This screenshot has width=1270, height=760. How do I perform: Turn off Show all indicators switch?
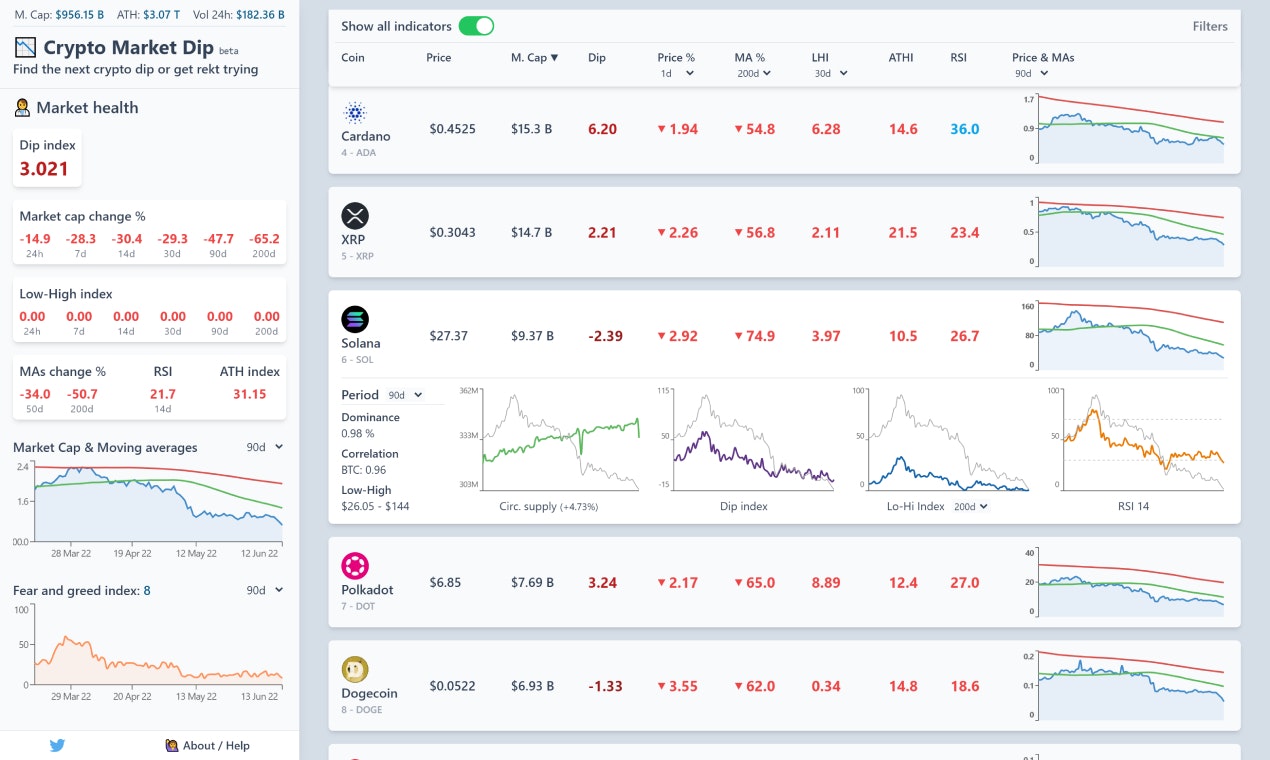(x=476, y=26)
